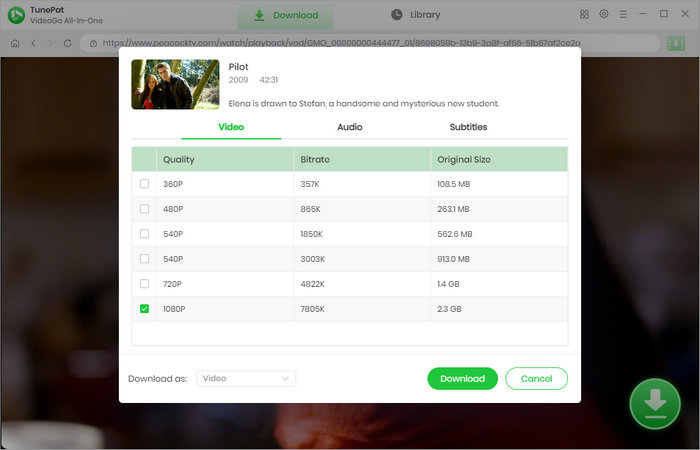Click green download icon beside address bar

[x=676, y=43]
